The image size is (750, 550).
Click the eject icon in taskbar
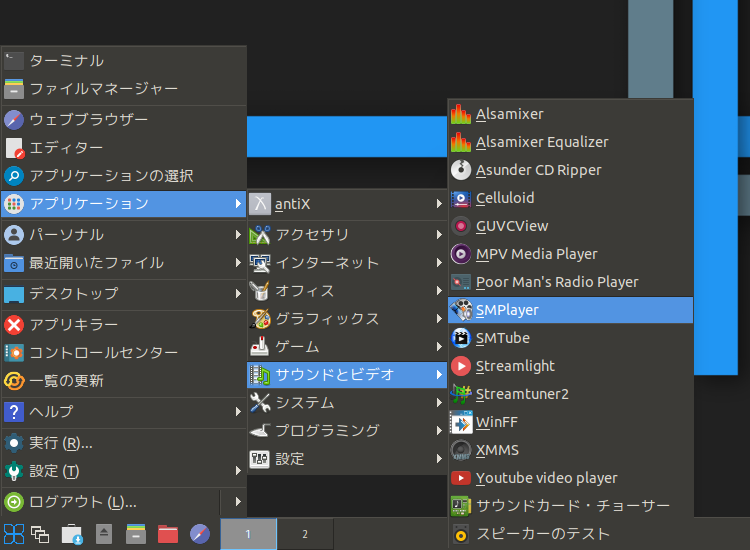(104, 534)
